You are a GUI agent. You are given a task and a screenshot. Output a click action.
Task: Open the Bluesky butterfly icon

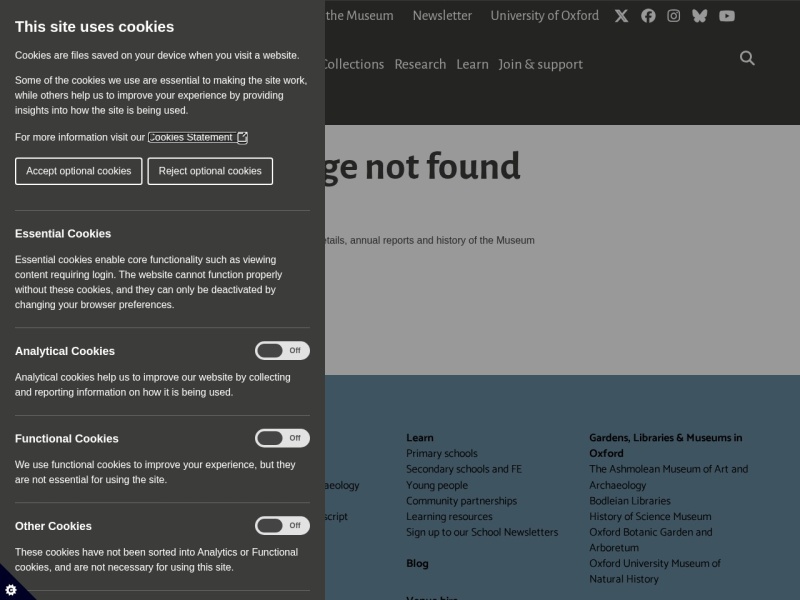[x=699, y=16]
